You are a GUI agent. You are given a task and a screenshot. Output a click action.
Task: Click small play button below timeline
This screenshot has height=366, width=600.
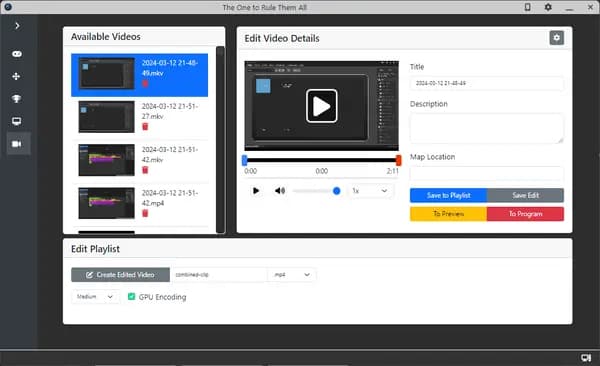pos(256,191)
